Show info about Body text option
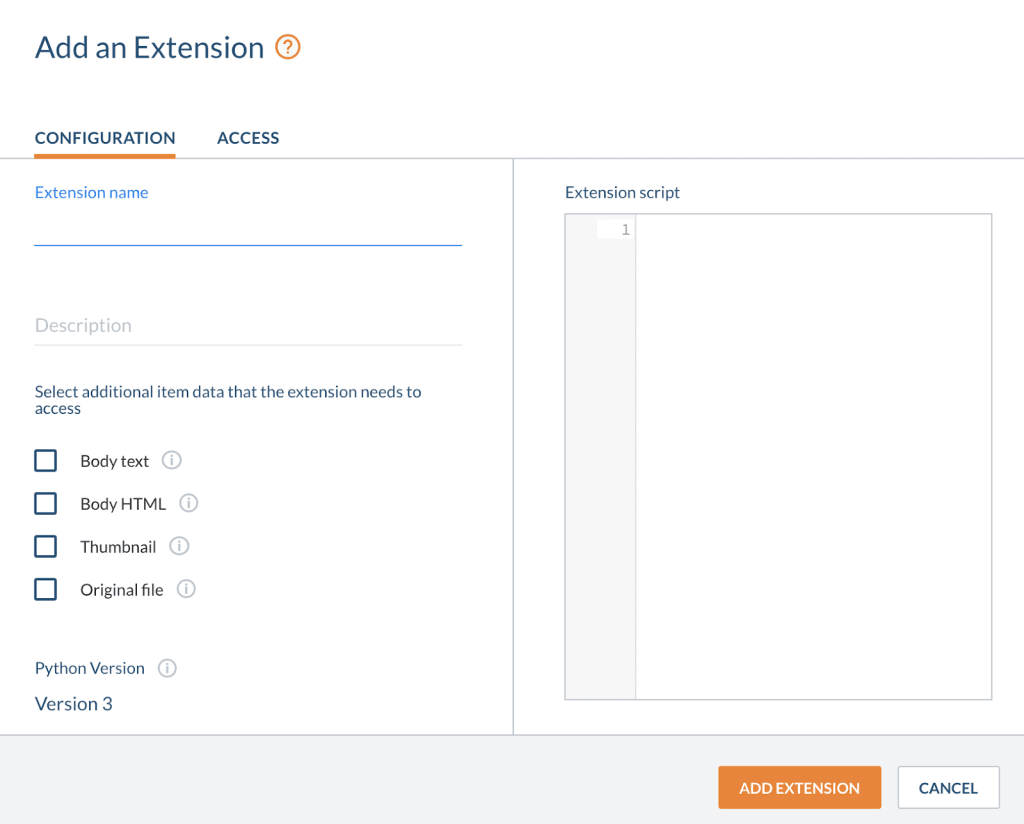This screenshot has width=1024, height=824. [x=172, y=461]
